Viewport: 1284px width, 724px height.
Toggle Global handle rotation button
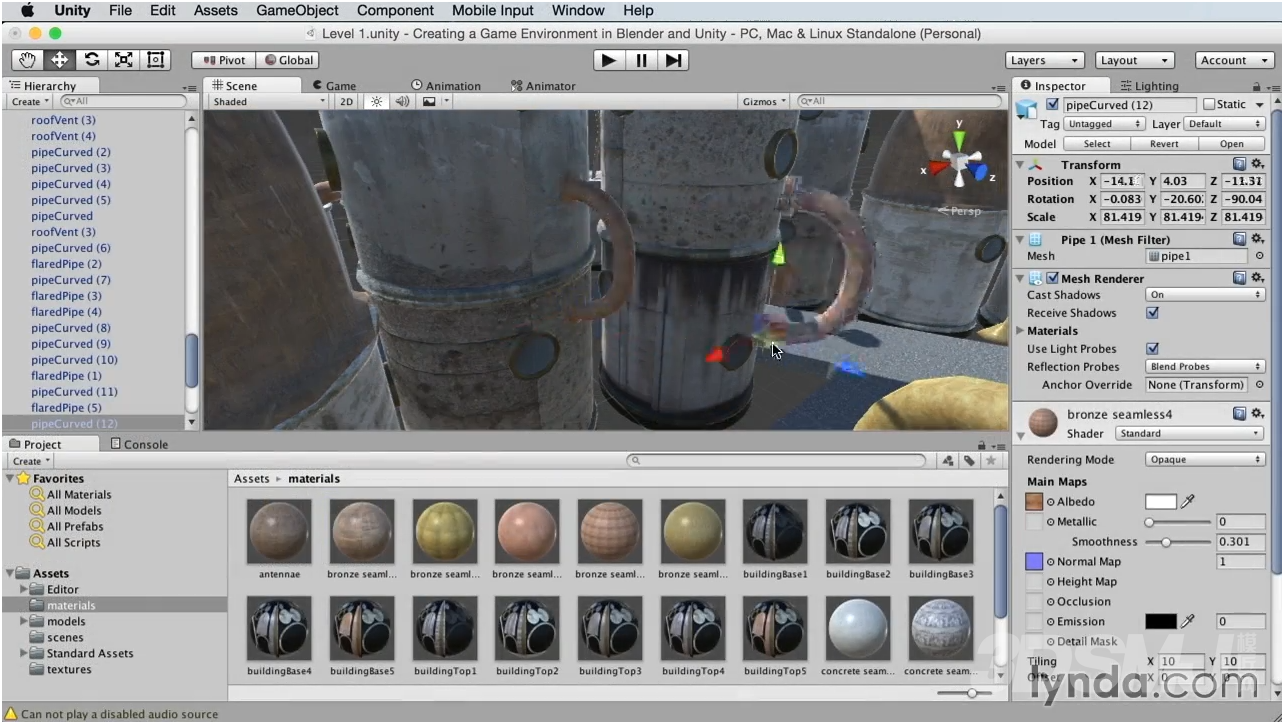click(288, 60)
